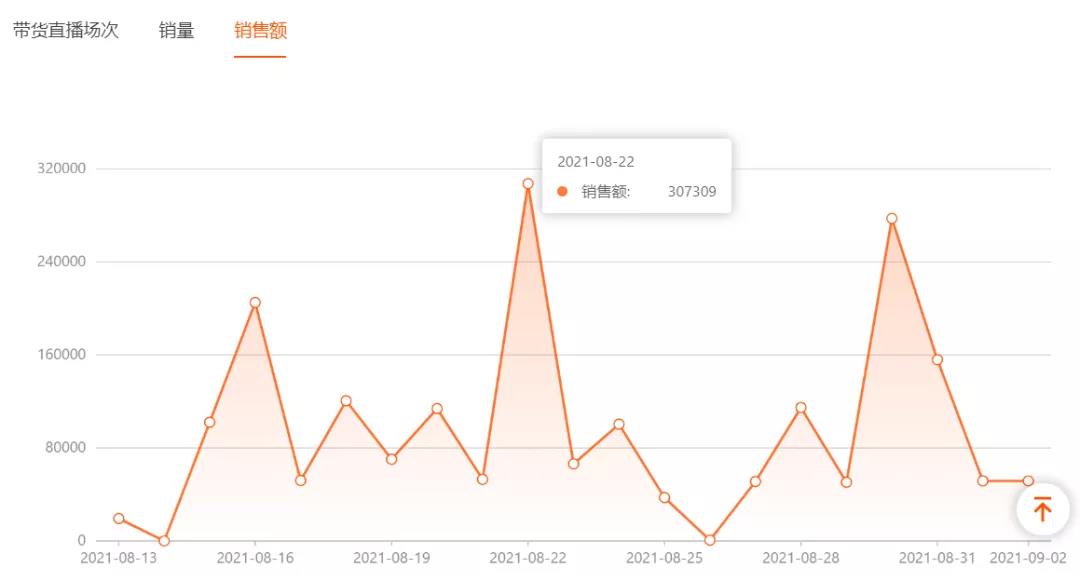Screen dimensions: 1080x581
Task: Select the 销售额 tab
Action: pos(260,30)
